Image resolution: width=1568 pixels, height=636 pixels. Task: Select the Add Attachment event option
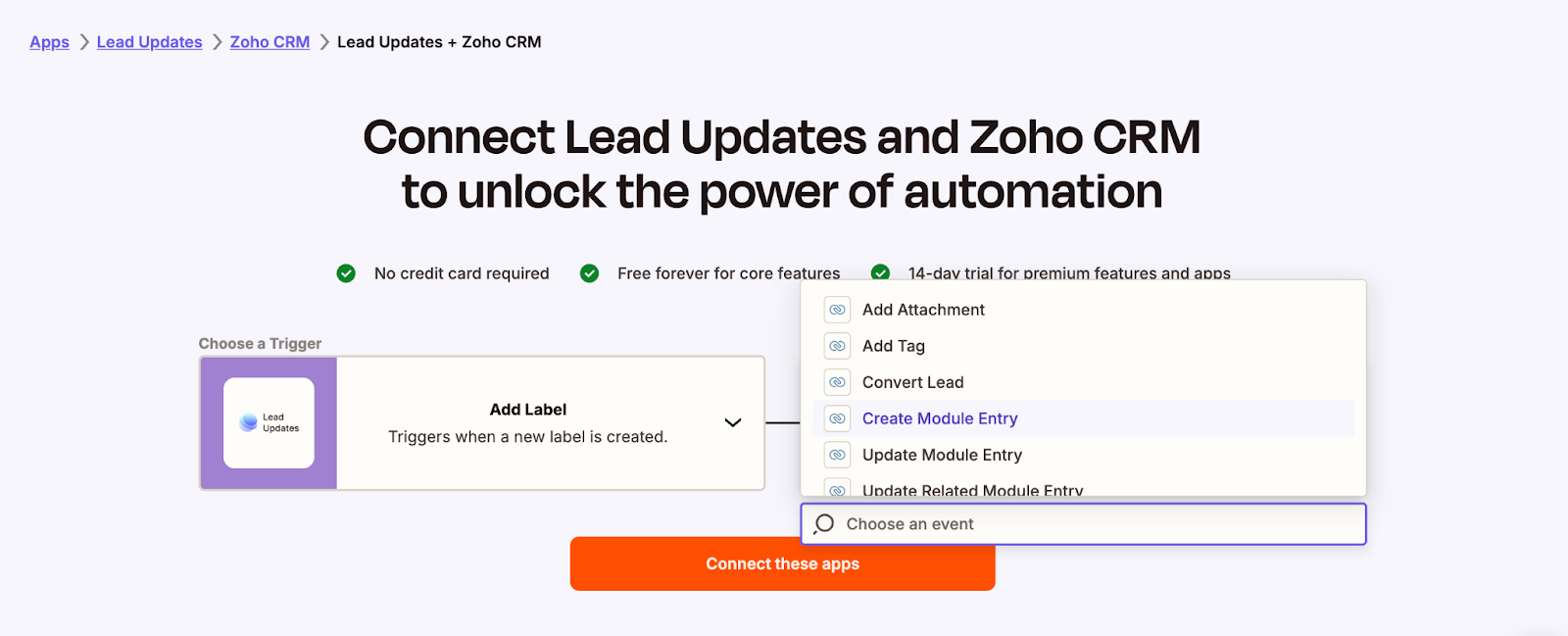(x=923, y=310)
